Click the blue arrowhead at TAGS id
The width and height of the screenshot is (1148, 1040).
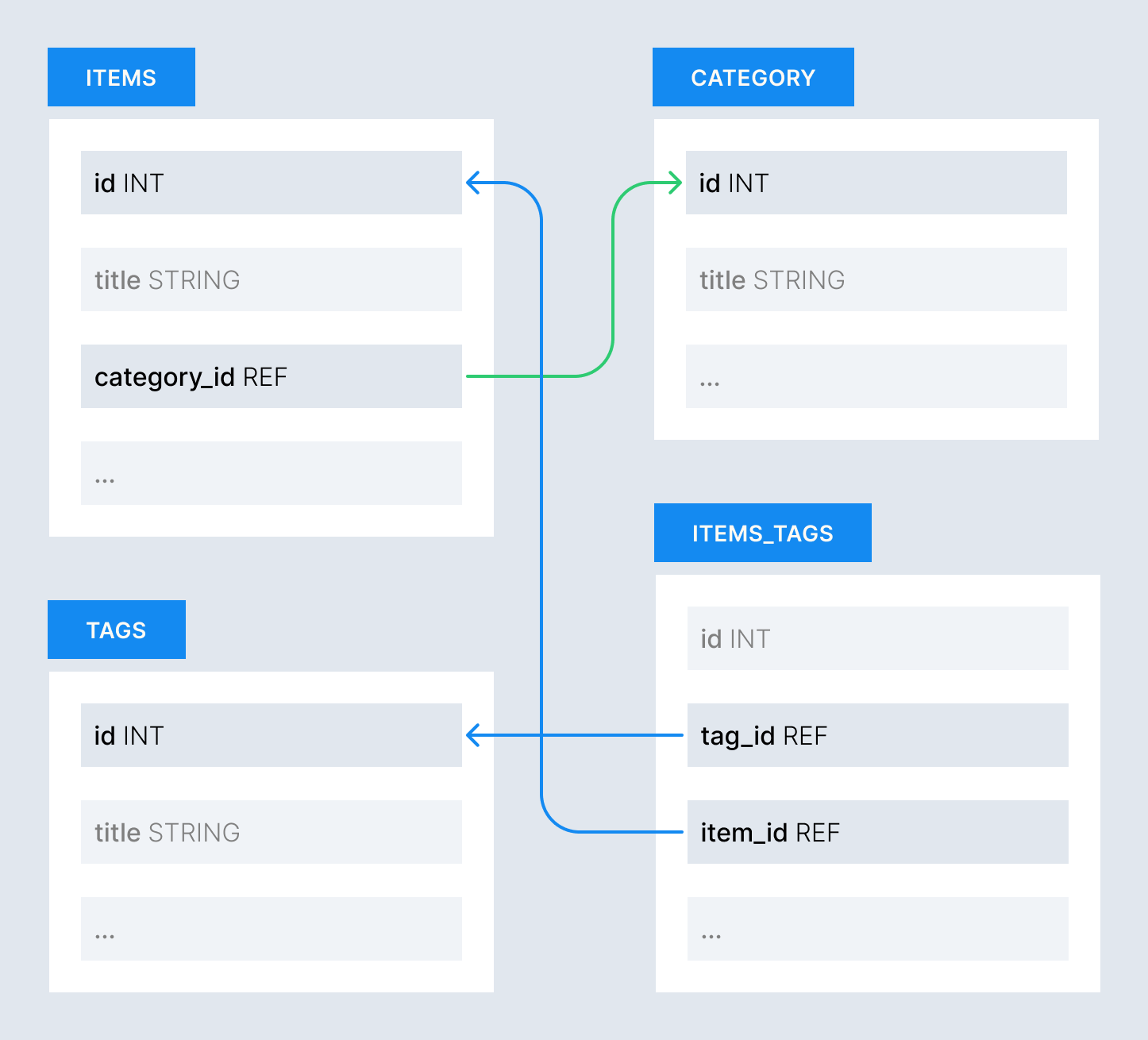(x=473, y=735)
